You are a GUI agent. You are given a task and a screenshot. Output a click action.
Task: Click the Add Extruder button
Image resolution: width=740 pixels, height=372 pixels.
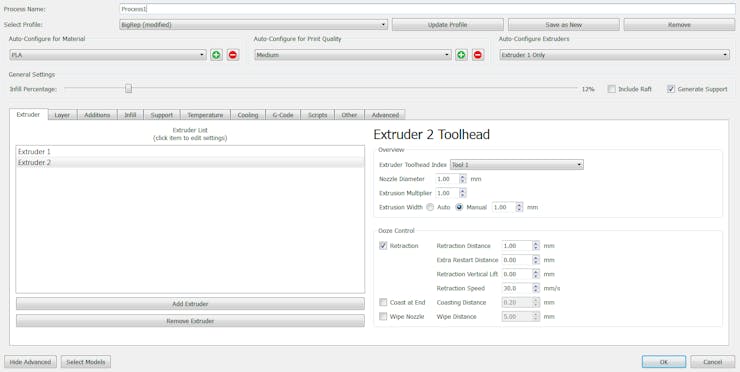click(x=190, y=304)
